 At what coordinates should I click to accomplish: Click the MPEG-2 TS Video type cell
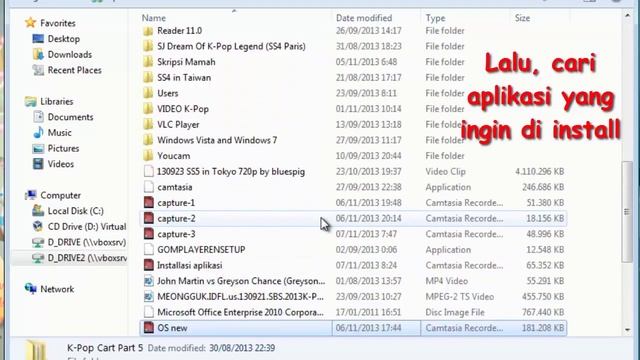coord(460,297)
